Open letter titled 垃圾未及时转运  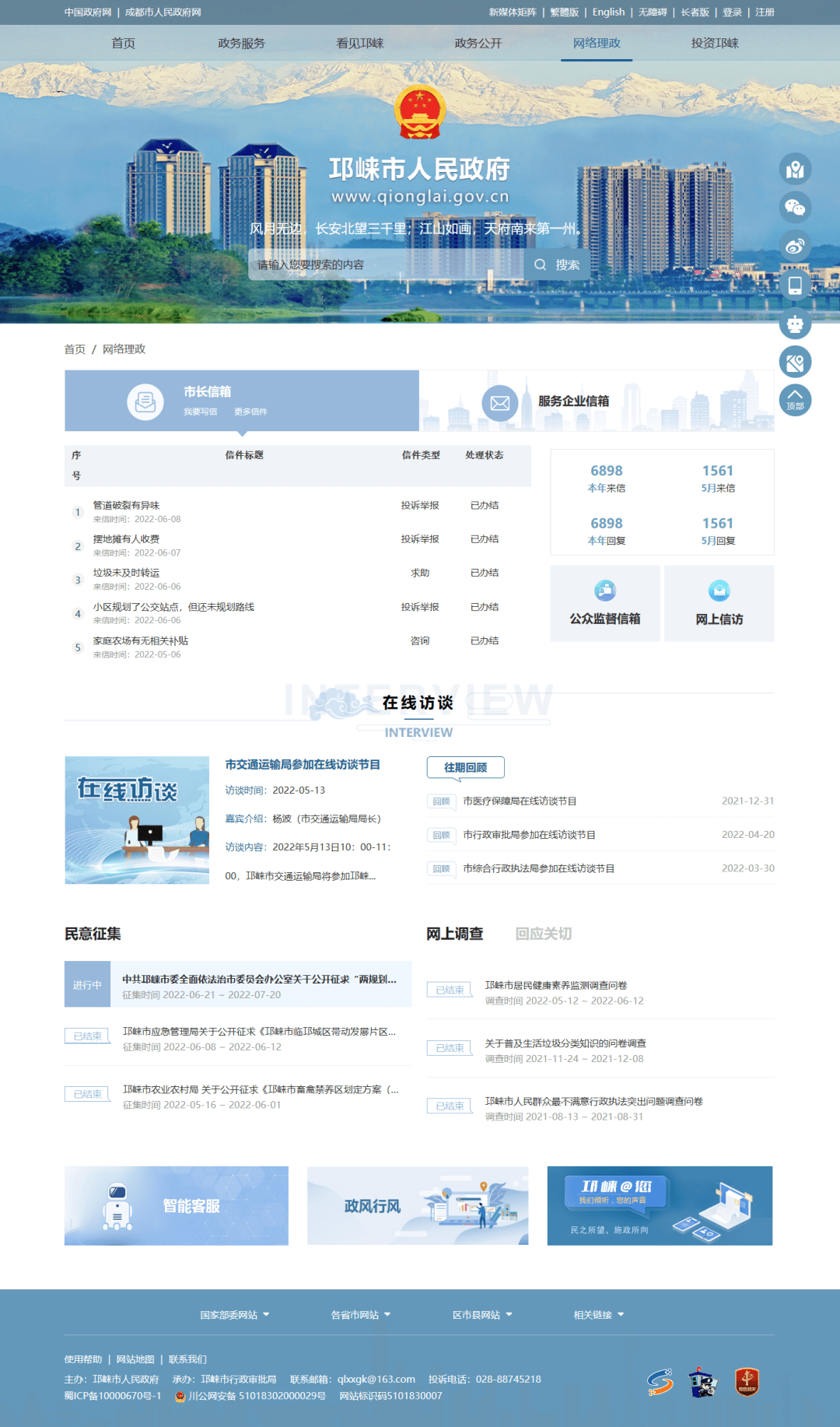(x=126, y=573)
